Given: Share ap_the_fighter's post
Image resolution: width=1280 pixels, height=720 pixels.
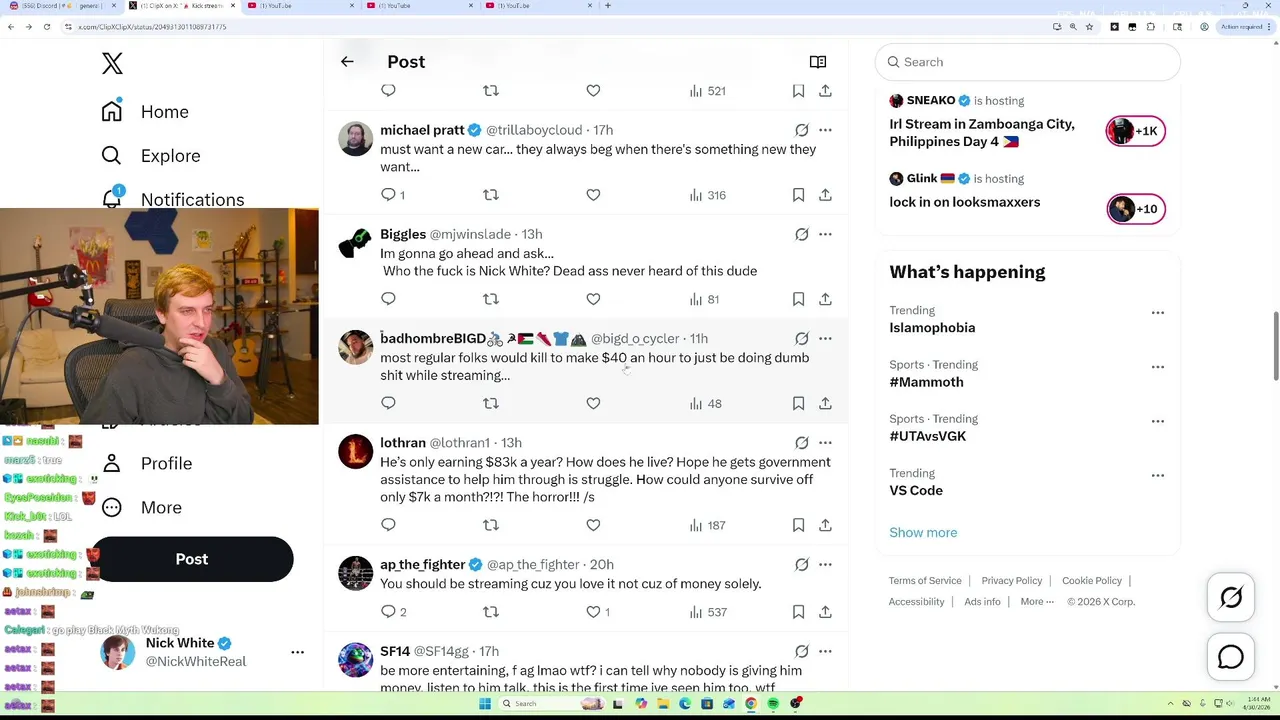Looking at the screenshot, I should pos(825,612).
